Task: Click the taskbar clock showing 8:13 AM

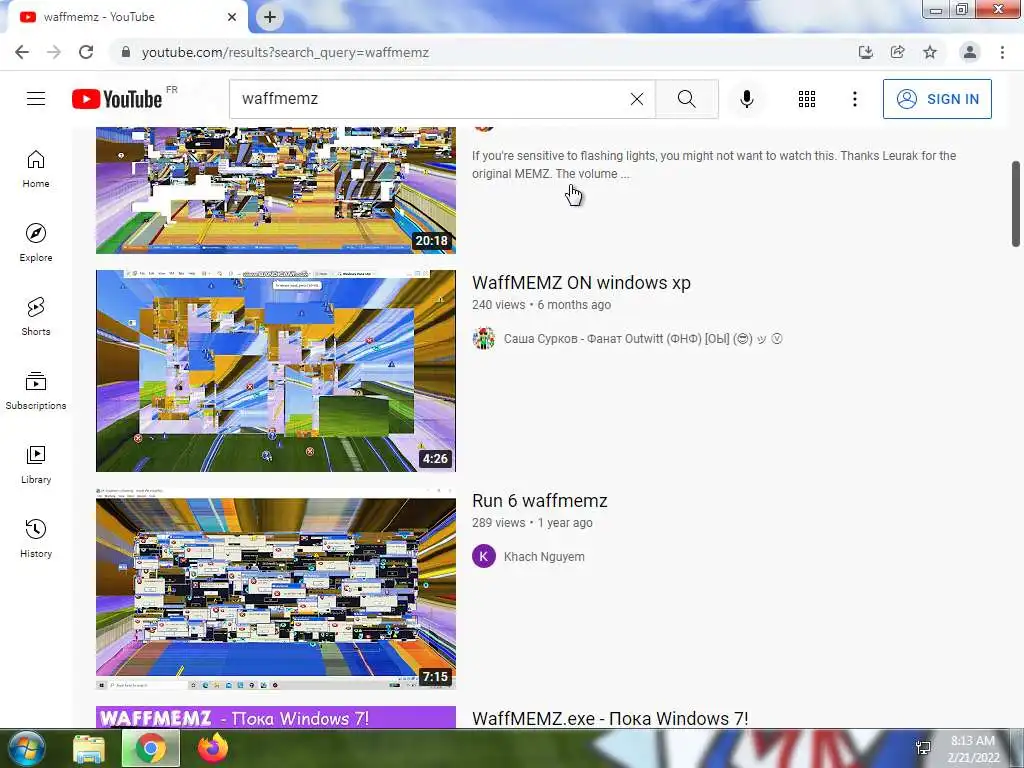Action: (x=973, y=749)
